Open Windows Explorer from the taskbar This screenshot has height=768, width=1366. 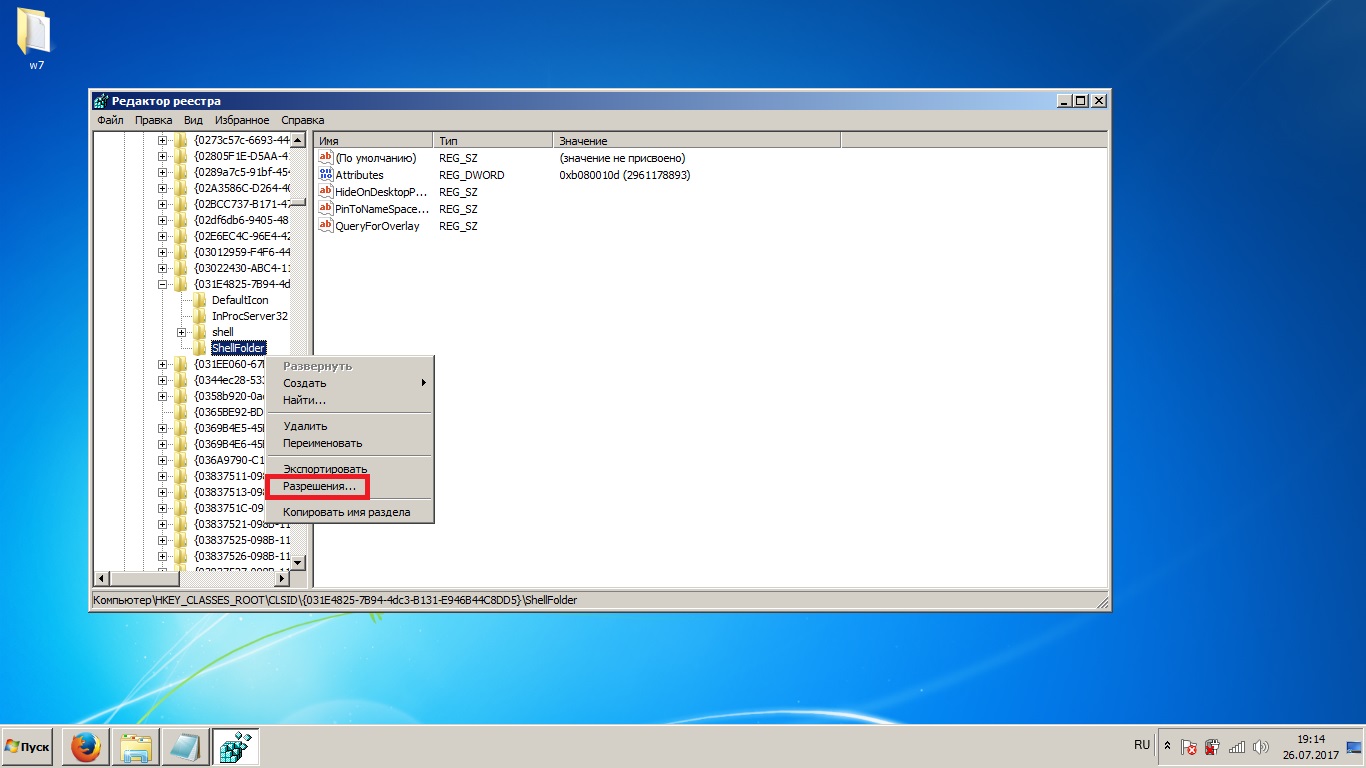click(135, 747)
